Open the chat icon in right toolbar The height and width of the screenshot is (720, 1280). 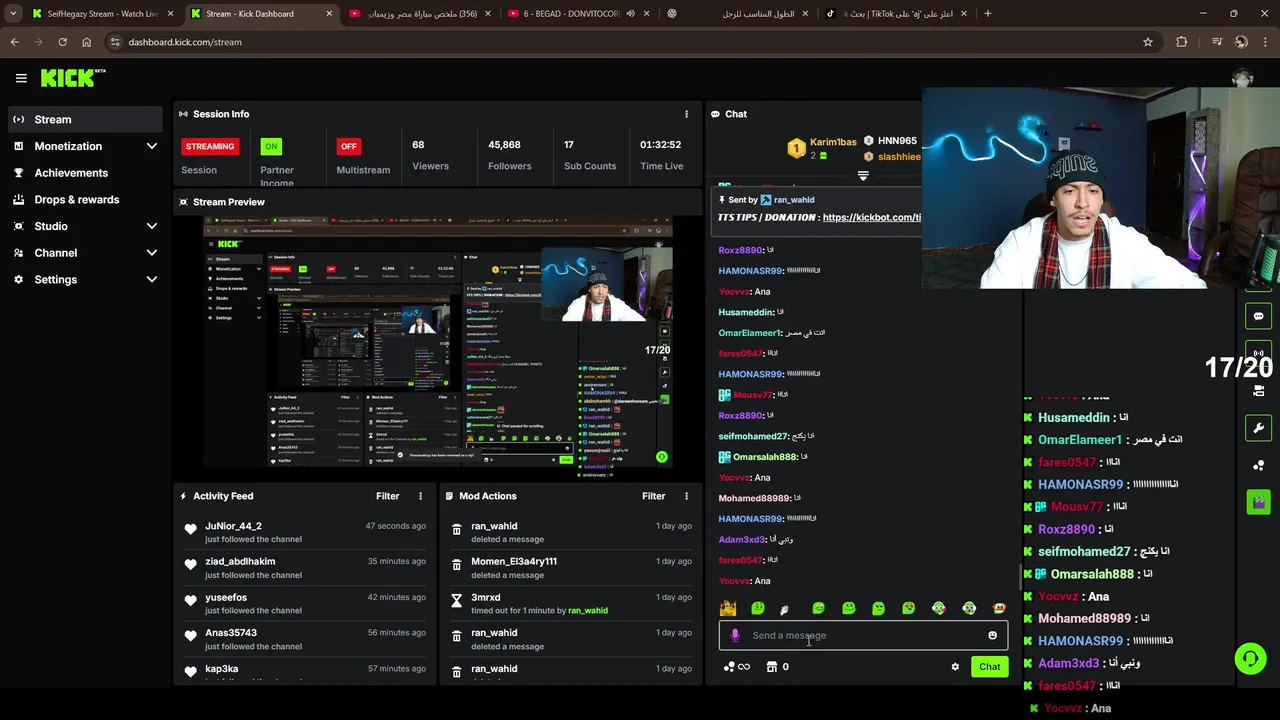[x=1258, y=316]
